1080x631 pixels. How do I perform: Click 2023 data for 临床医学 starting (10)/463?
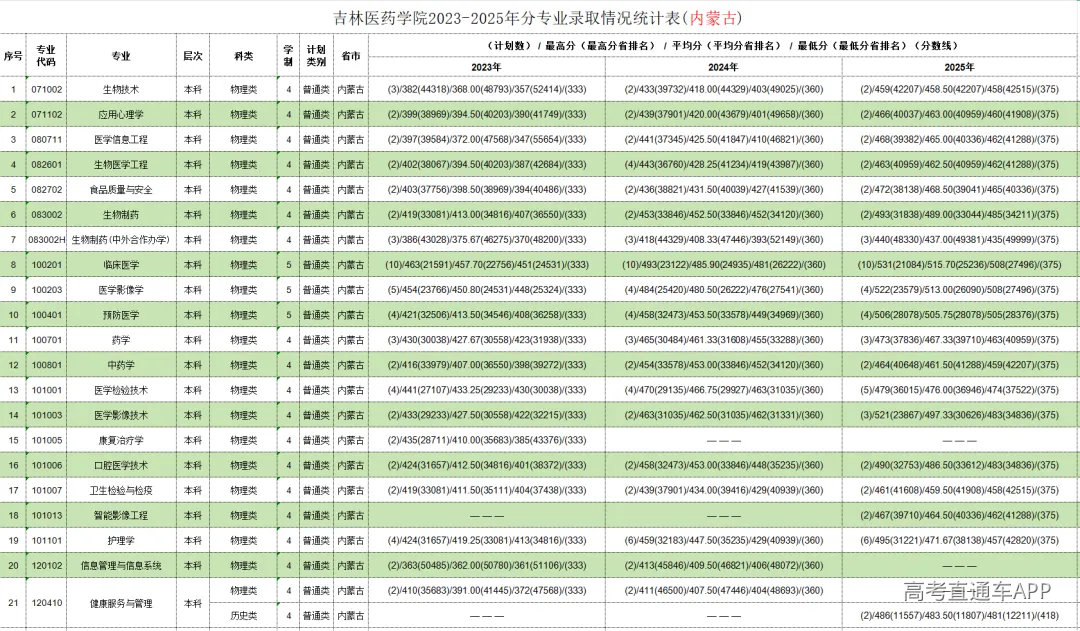click(x=486, y=265)
